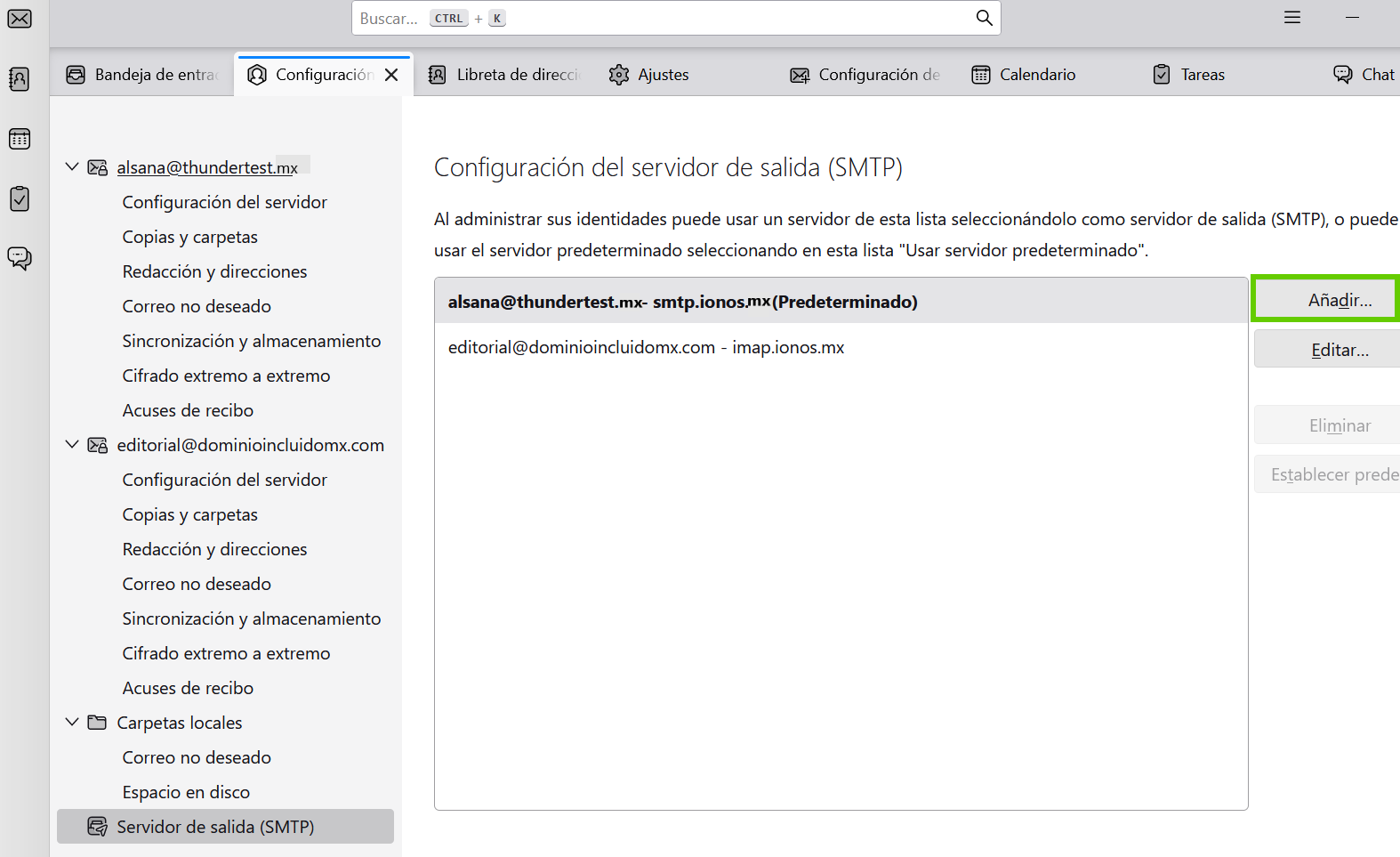Viewport: 1400px width, 857px height.
Task: Open alsana Cifrado extremo a extremo
Action: tap(227, 376)
